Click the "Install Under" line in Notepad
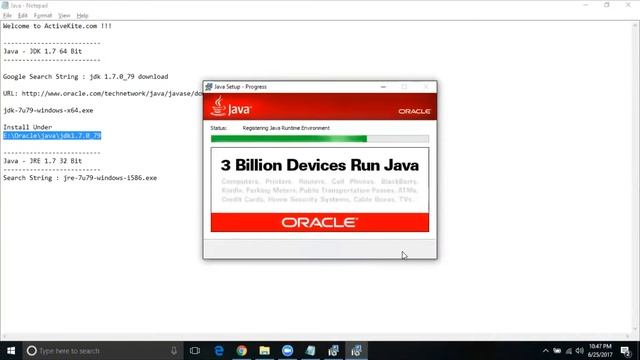 [27, 127]
